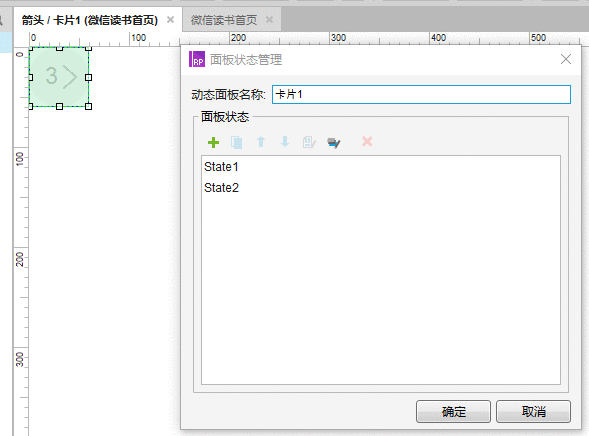
Task: Cancel the dialog with 取消
Action: point(533,412)
